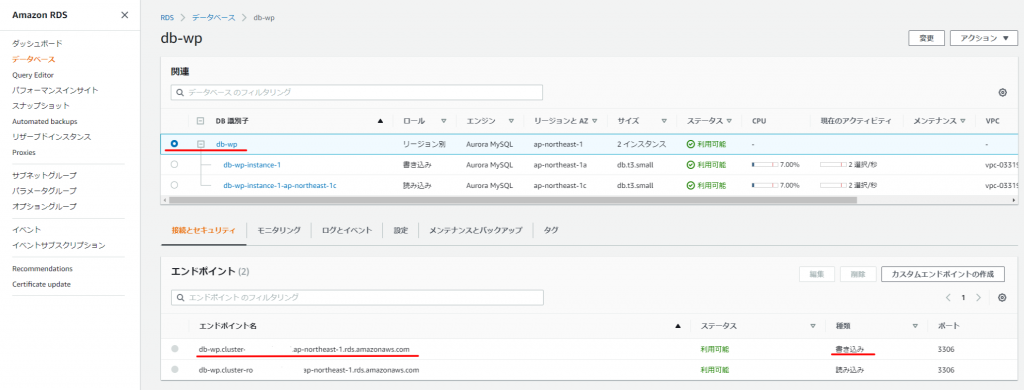The width and height of the screenshot is (1024, 390).
Task: Click the 削除 endpoint button
Action: [858, 274]
